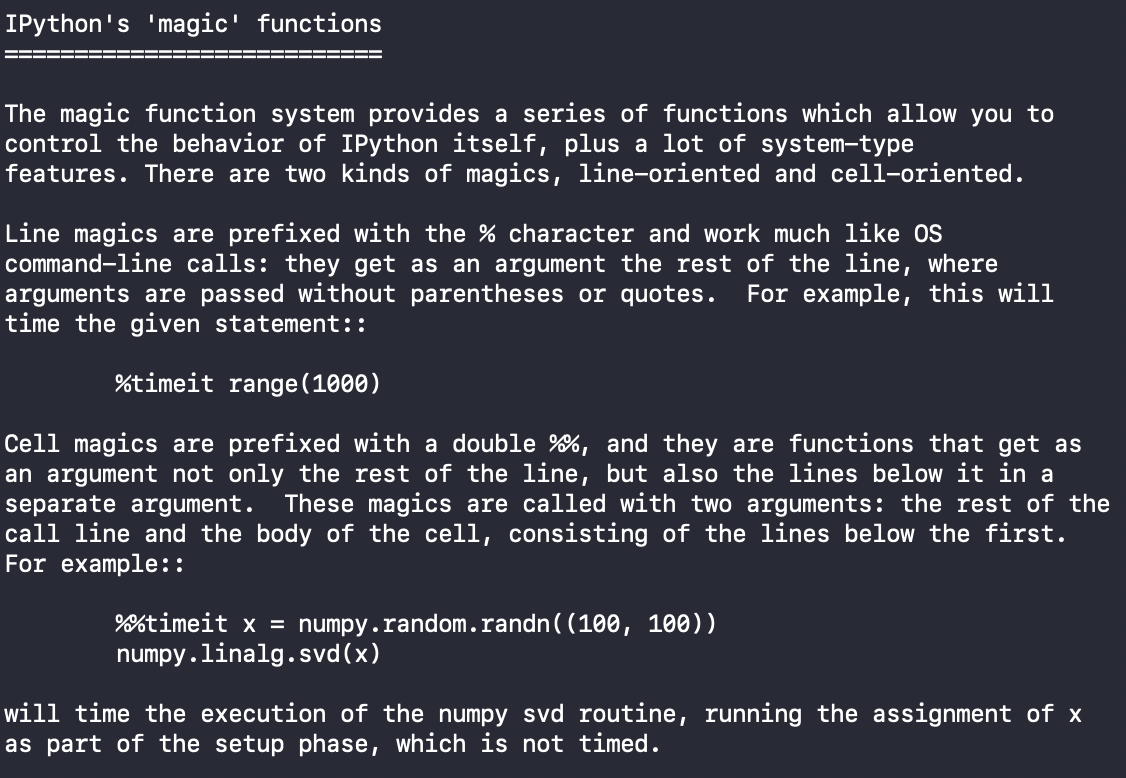Click the word "command-line" in the second paragraph
This screenshot has width=1126, height=778.
(88, 264)
